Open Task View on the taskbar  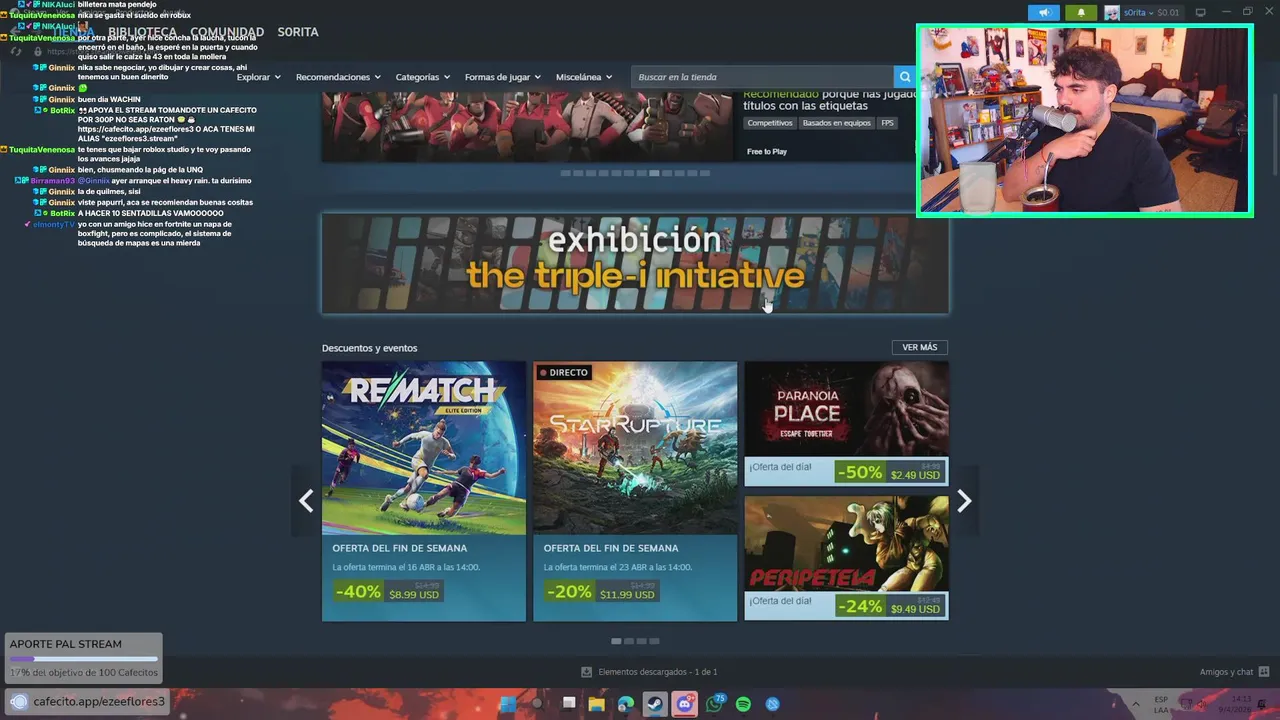[x=569, y=704]
